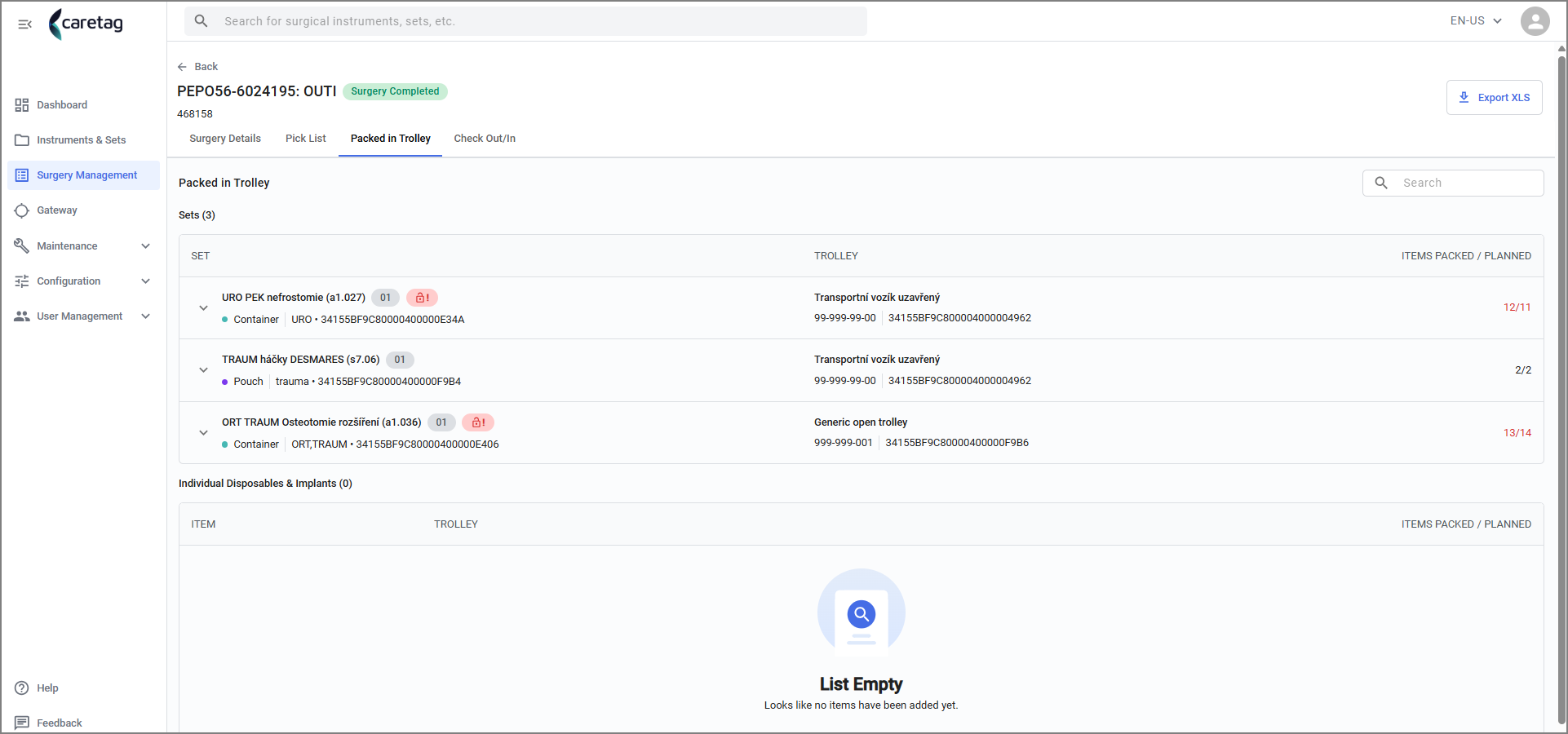The image size is (1568, 734).
Task: Expand the URO PEK nefrostomie set row
Action: (203, 308)
